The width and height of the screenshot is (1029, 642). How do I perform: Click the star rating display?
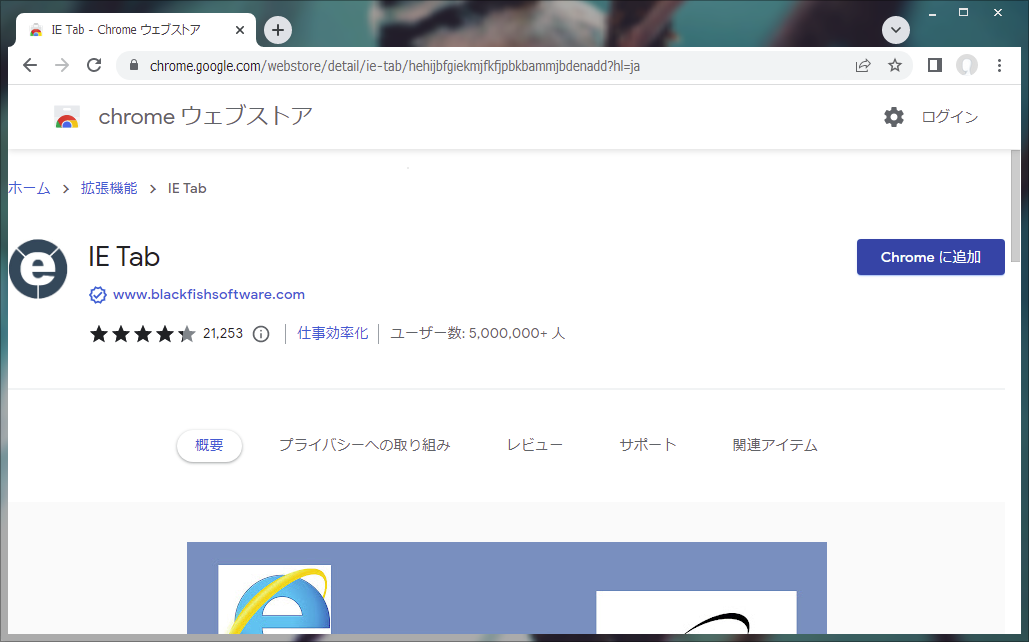coord(142,334)
